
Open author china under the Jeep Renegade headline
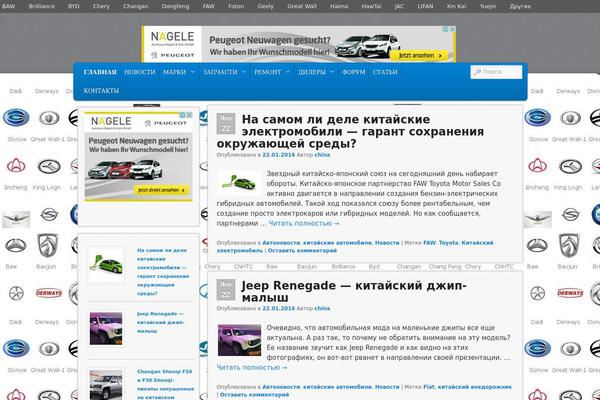(x=322, y=308)
